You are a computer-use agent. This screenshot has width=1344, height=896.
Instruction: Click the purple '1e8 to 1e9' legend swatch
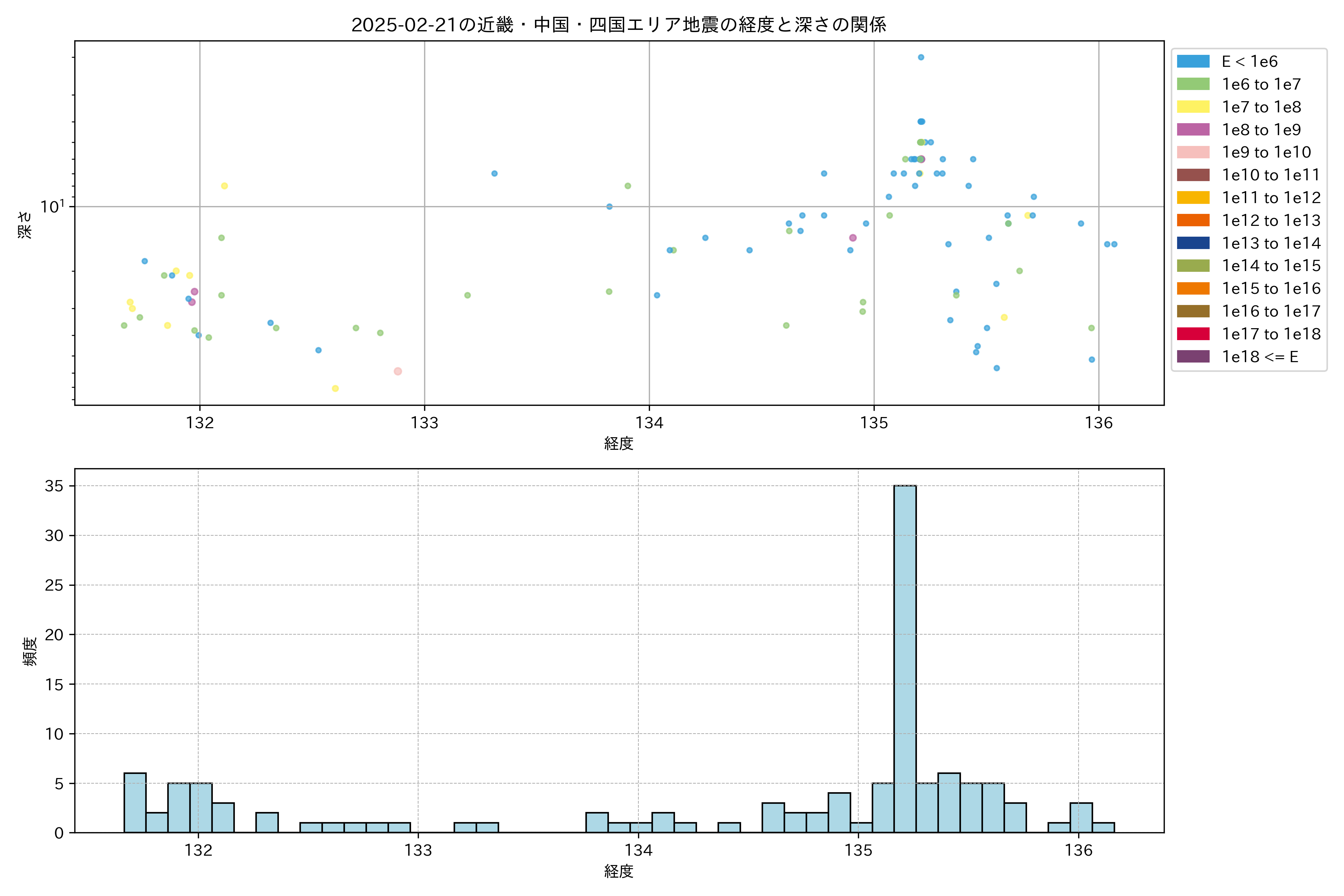1192,130
